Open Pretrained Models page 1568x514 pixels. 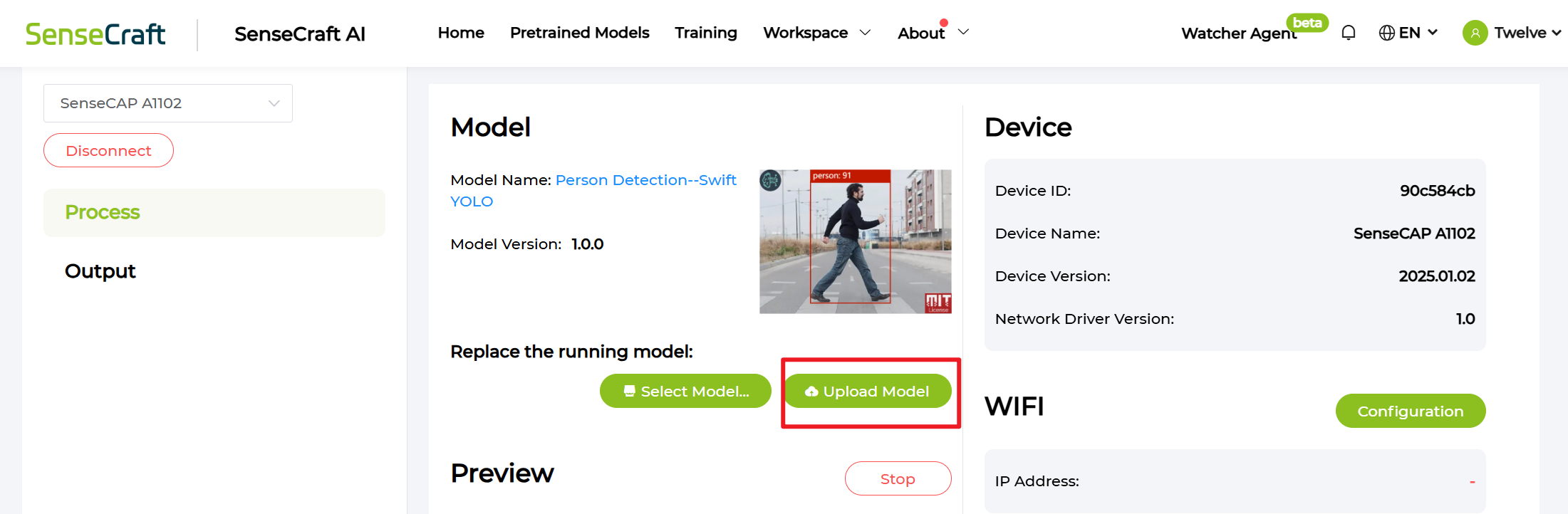click(579, 33)
